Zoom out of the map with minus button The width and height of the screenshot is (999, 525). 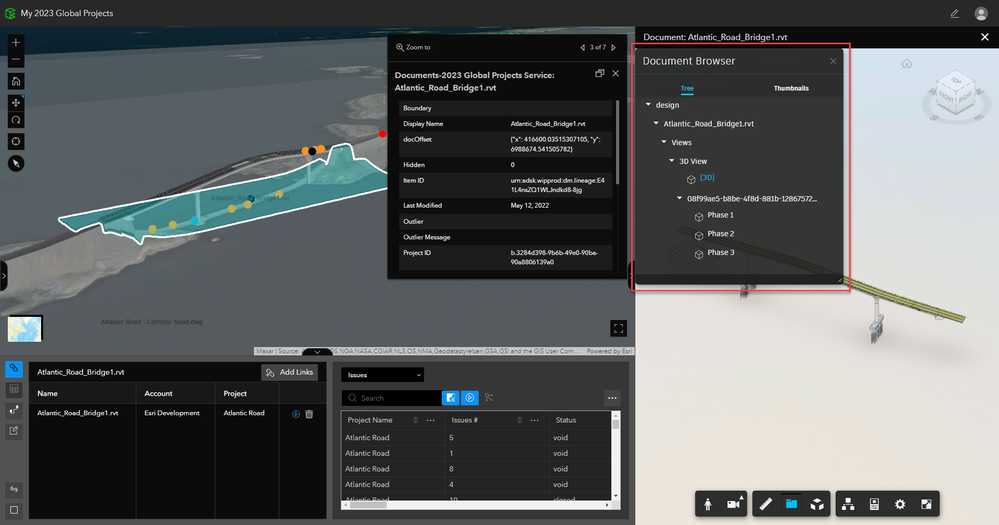point(16,60)
